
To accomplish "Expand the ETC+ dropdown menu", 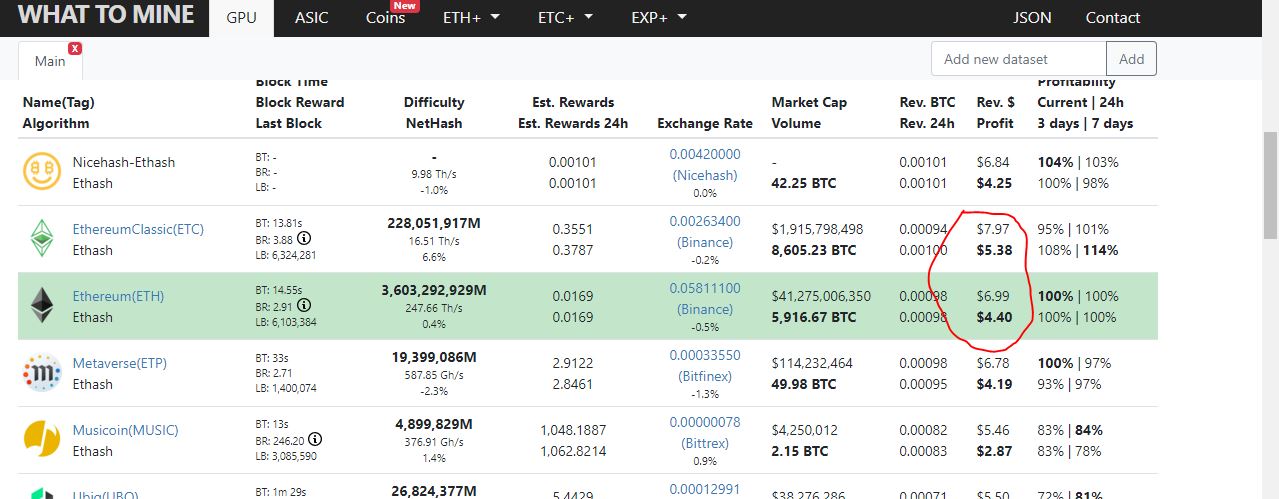I will pyautogui.click(x=565, y=18).
